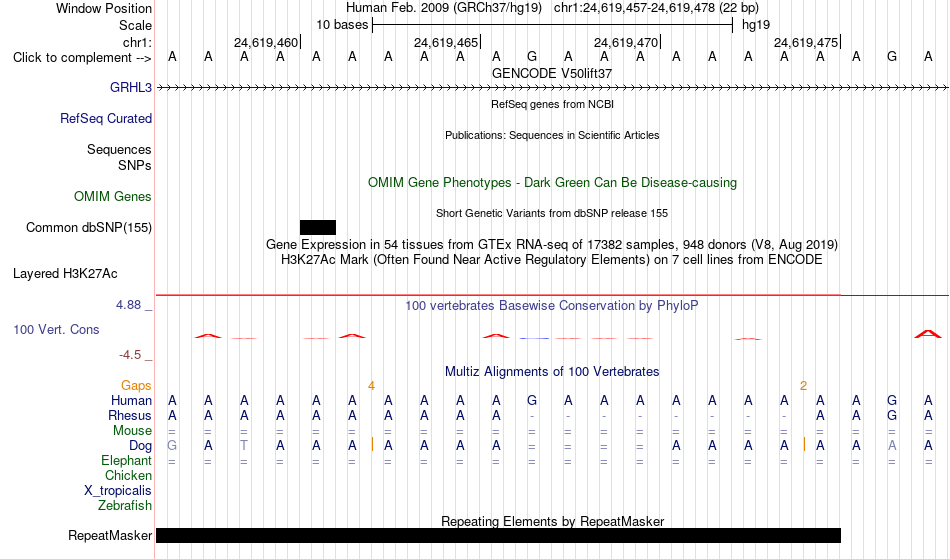Click the Dog species row label
950x559 pixels.
point(141,445)
